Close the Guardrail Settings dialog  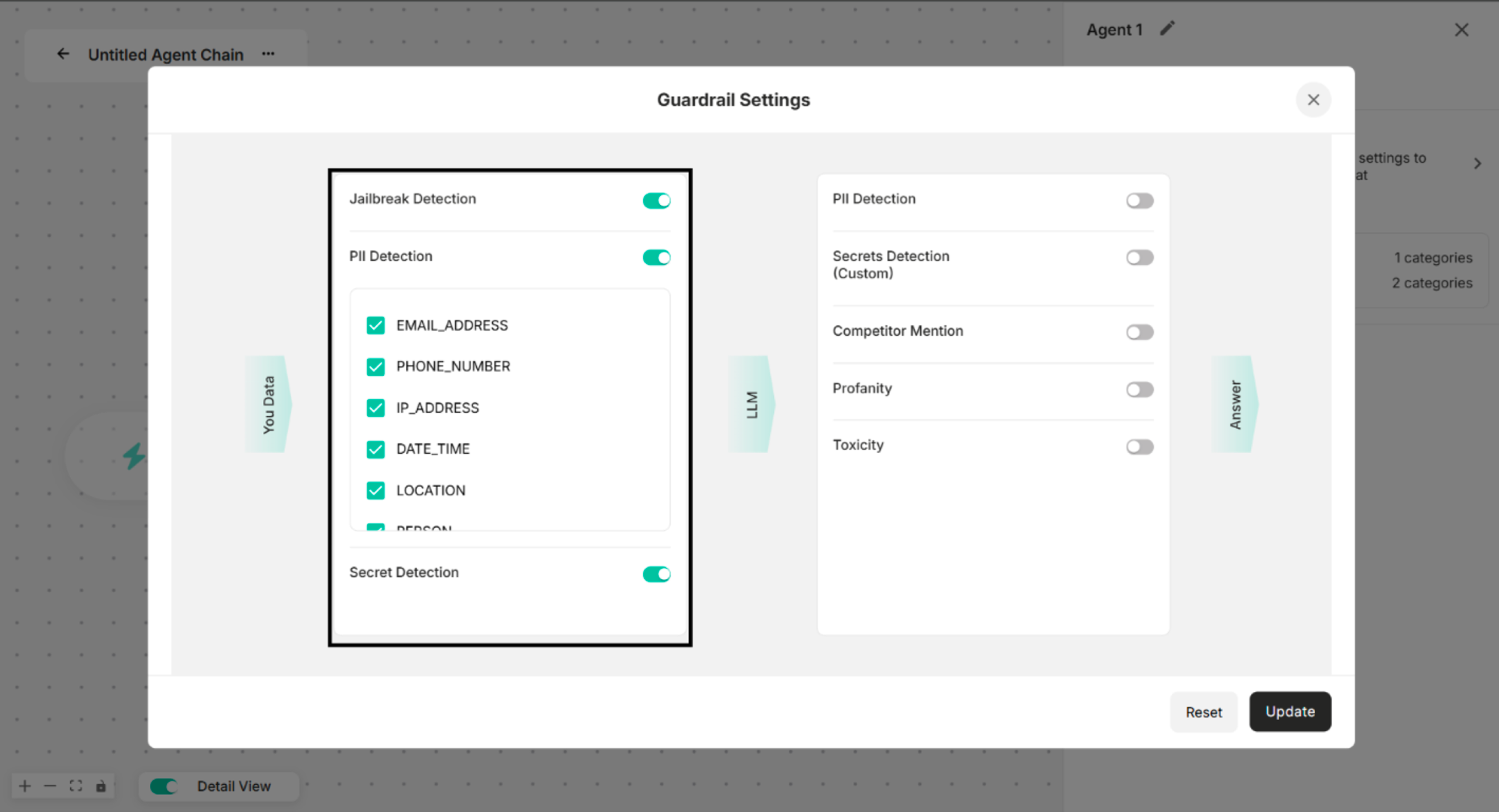(x=1313, y=100)
